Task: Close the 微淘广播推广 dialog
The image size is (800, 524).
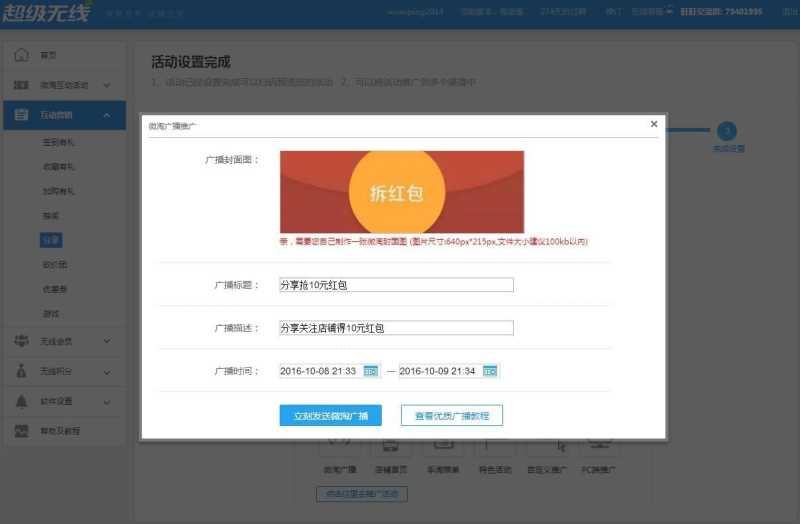Action: (654, 124)
